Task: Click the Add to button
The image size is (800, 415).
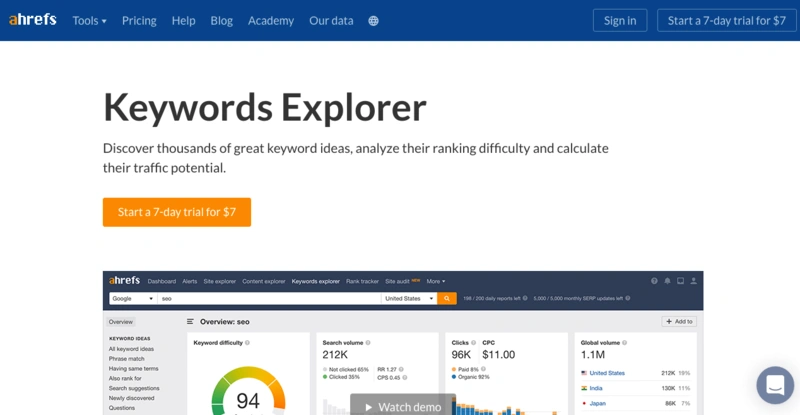Action: tap(679, 322)
